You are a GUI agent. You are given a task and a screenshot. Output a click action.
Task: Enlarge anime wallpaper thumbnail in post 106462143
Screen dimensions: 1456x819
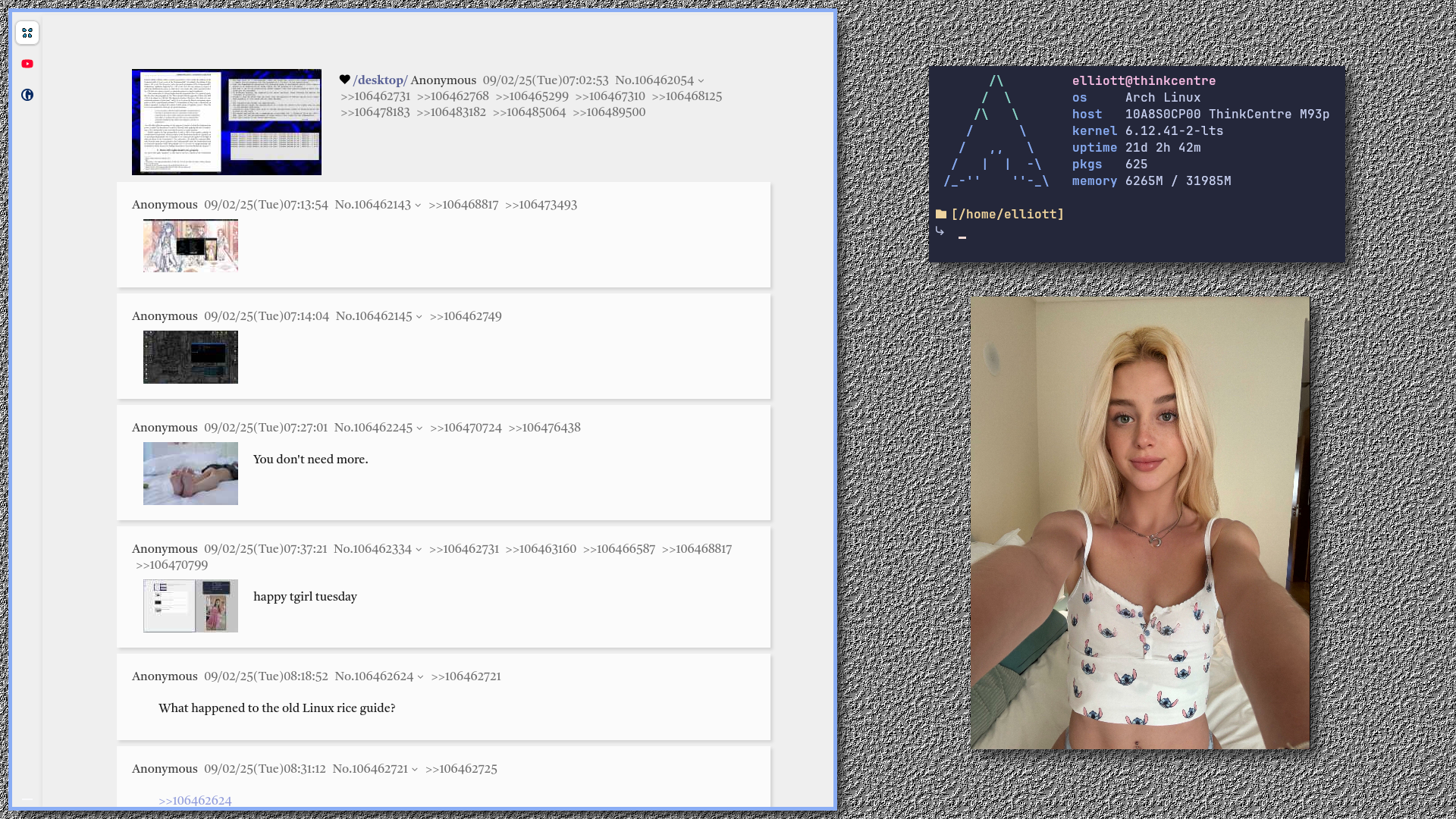coord(190,246)
